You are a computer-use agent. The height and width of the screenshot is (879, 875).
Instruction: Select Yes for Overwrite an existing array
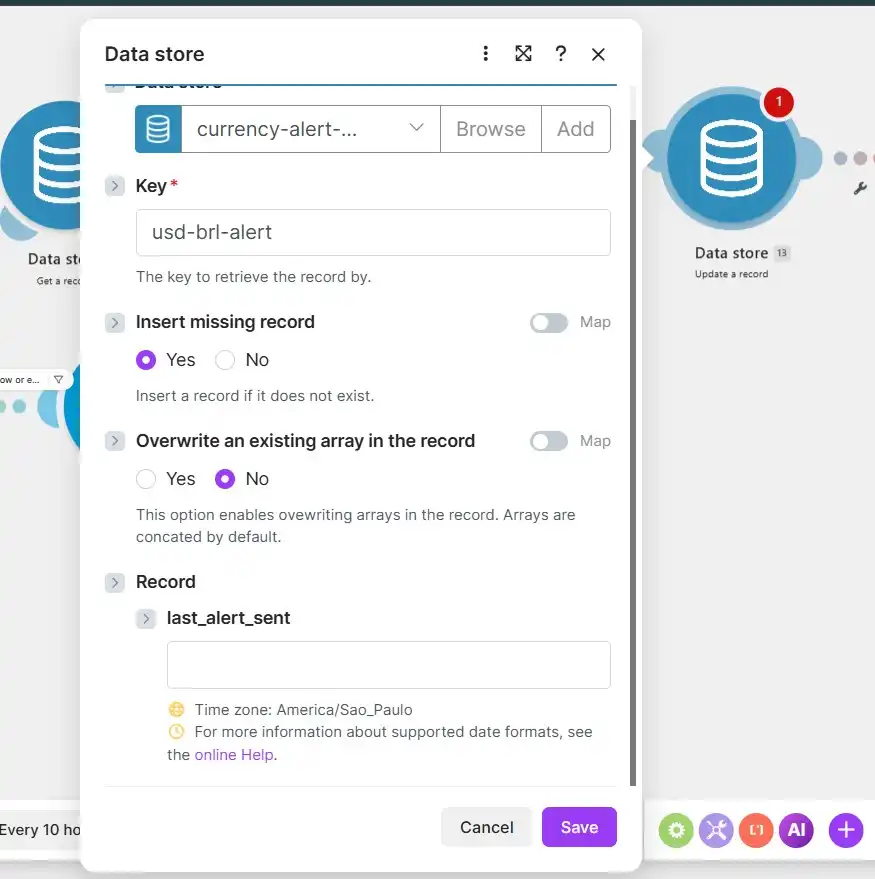(146, 479)
